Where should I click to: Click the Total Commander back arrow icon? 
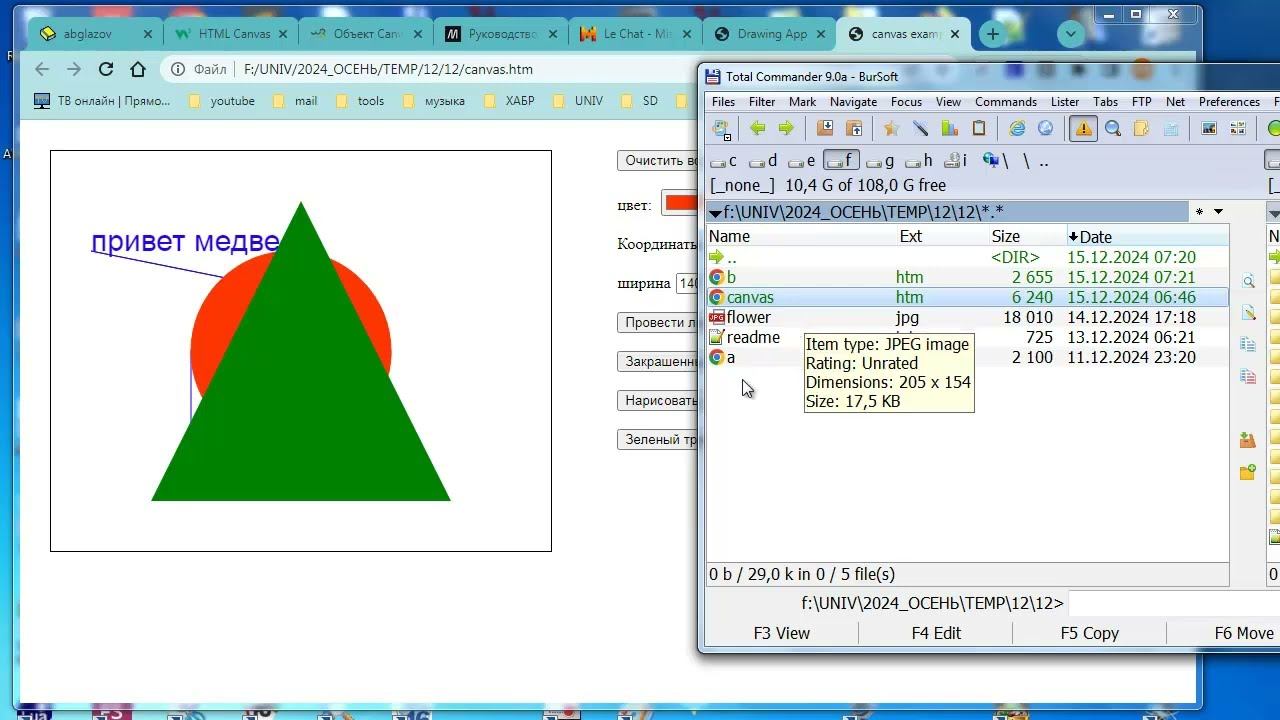[x=757, y=128]
